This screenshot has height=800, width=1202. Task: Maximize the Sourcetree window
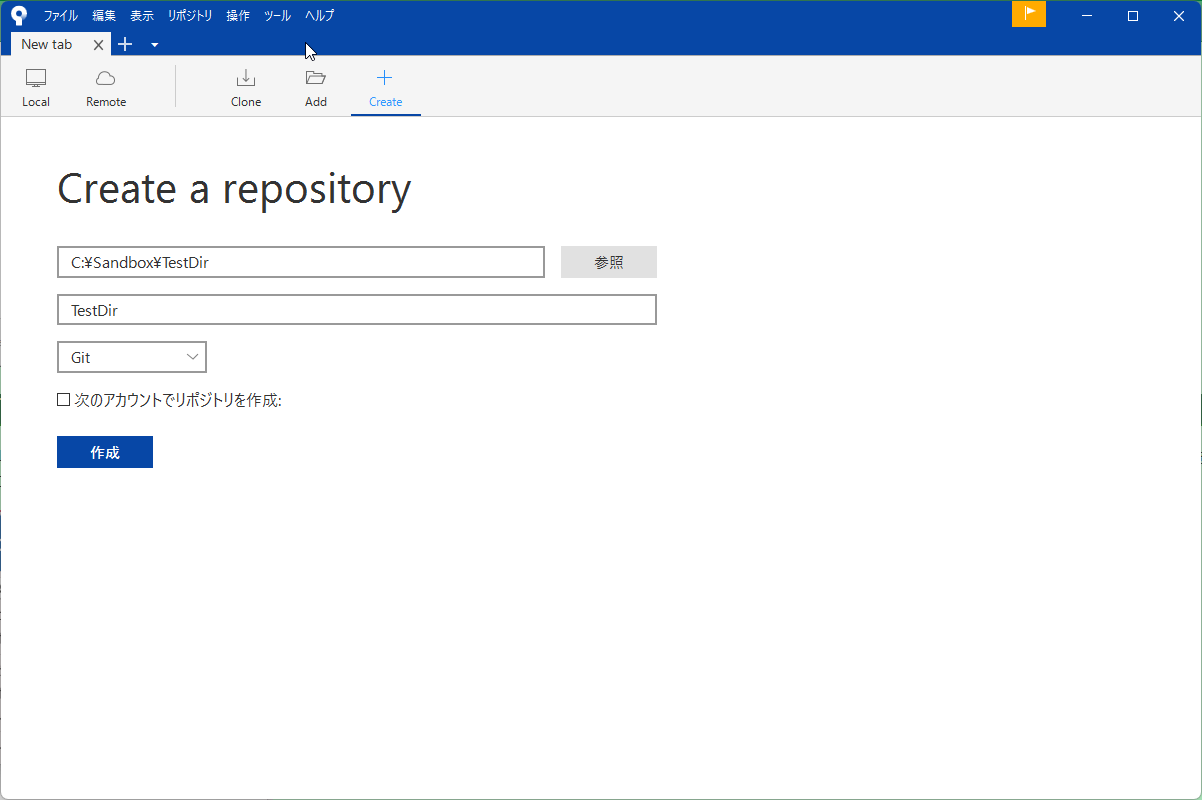1133,15
